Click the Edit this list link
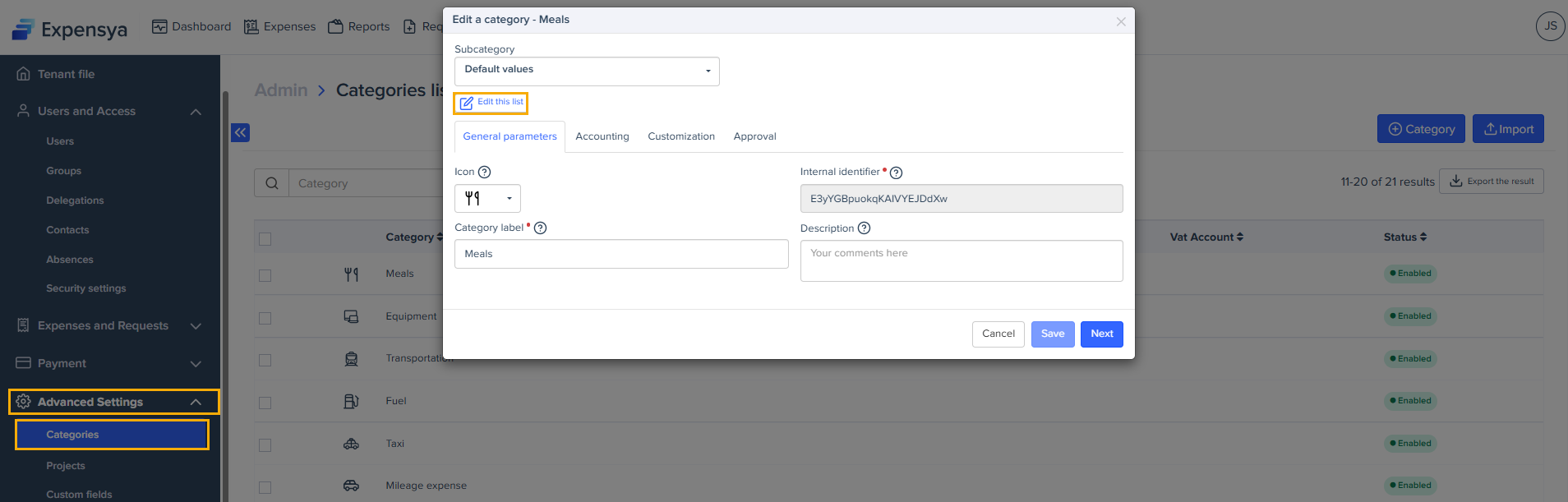 click(x=491, y=103)
